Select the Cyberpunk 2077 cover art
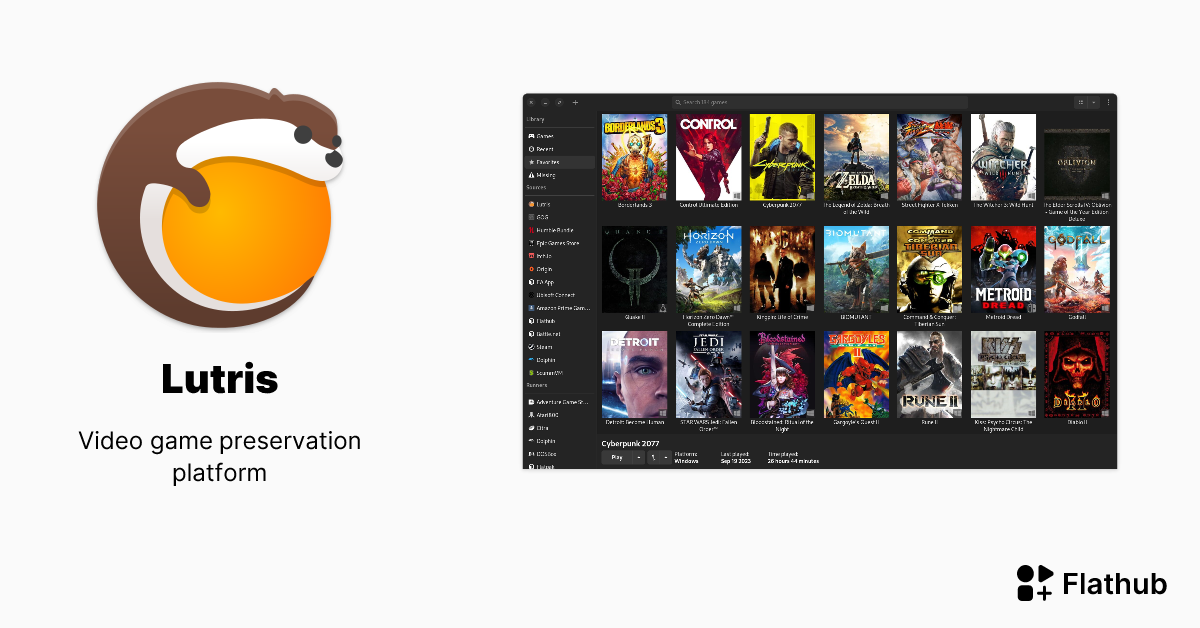The width and height of the screenshot is (1200, 628). (x=782, y=157)
